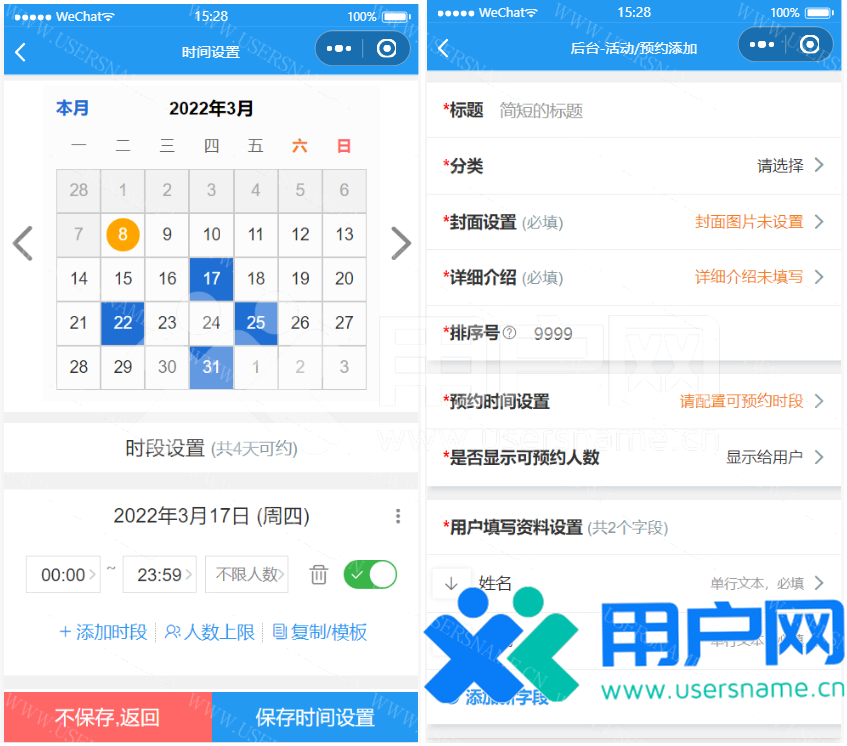The image size is (847, 746).
Task: Click the back arrow in 时间设置 header
Action: pos(20,52)
